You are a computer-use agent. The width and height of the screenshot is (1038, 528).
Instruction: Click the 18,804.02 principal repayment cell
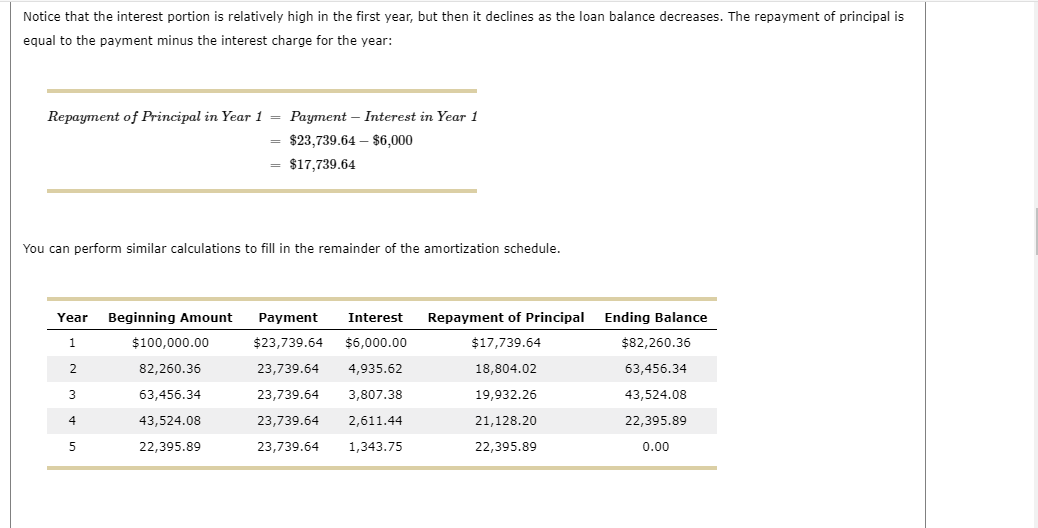click(506, 369)
